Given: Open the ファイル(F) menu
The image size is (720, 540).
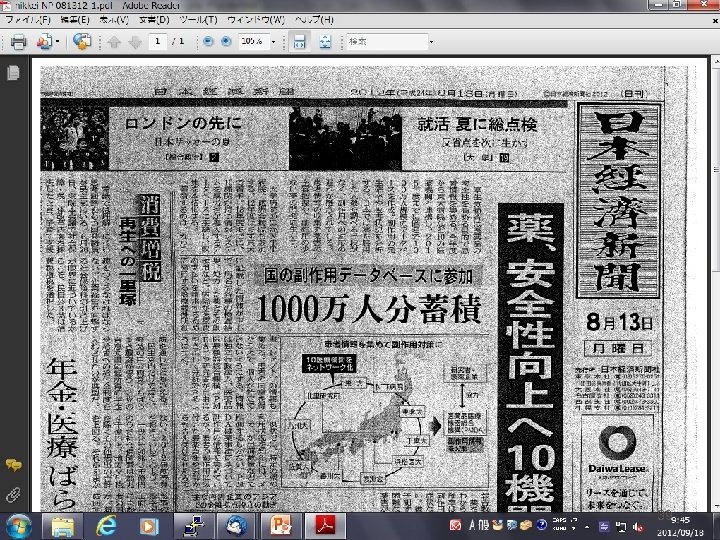Looking at the screenshot, I should (x=28, y=20).
